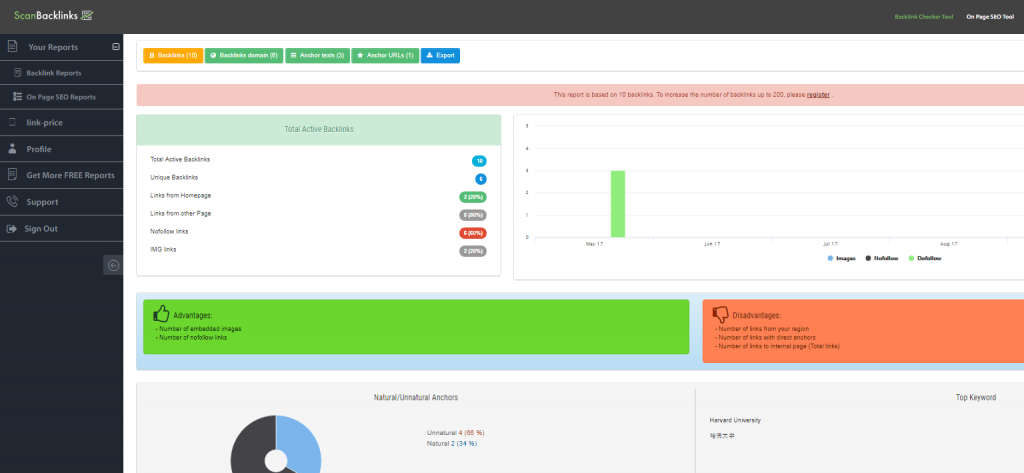
Task: Select the Backlinks (10) tab
Action: [173, 56]
